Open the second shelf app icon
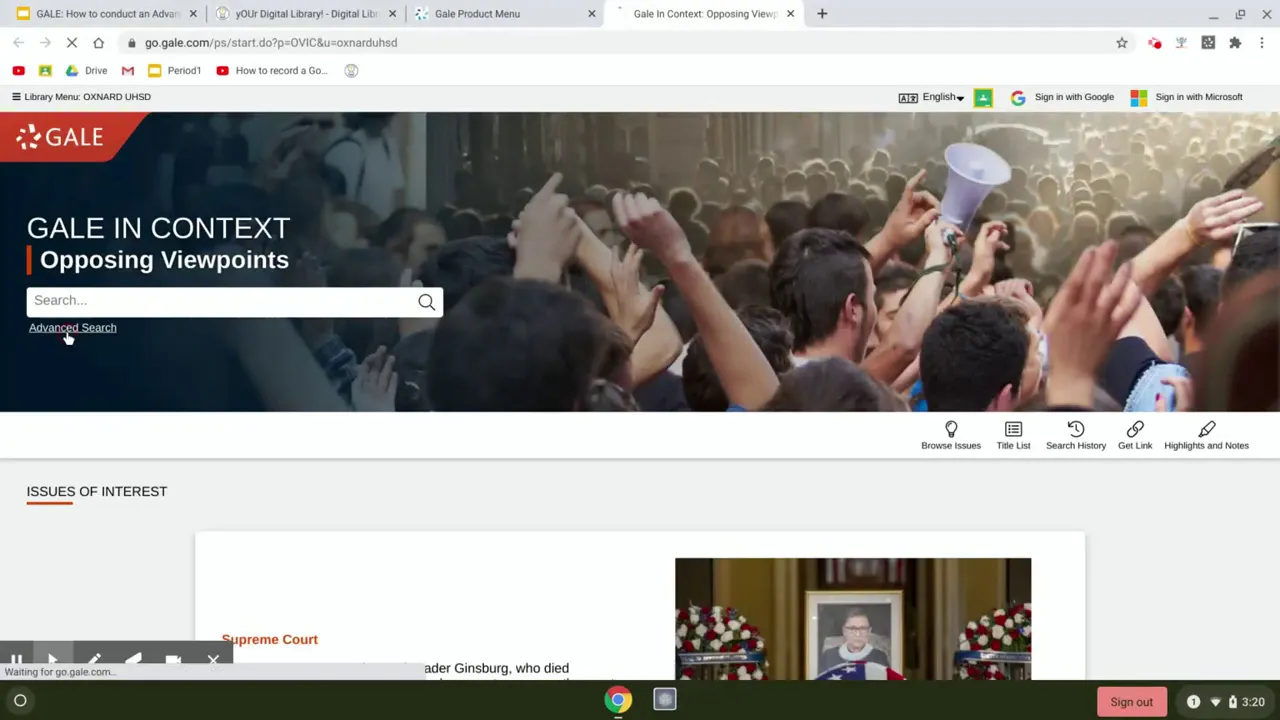 tap(665, 701)
